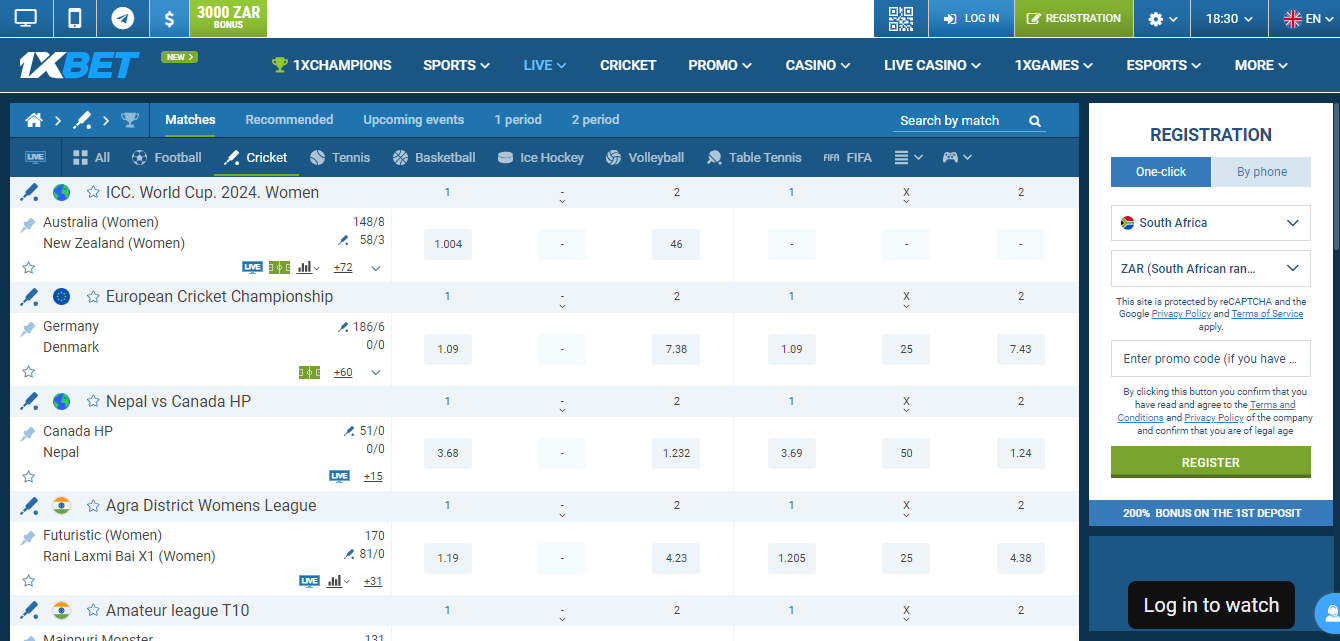Screen dimensions: 1340x641
Task: Pin the Germany vs Denmark match
Action: tap(28, 329)
